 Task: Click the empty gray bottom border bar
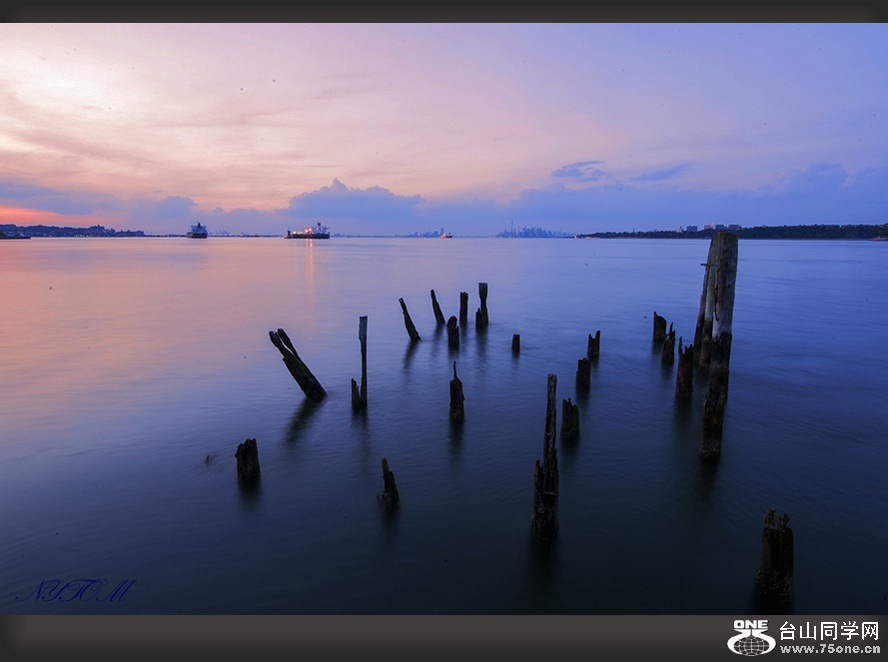coord(350,638)
